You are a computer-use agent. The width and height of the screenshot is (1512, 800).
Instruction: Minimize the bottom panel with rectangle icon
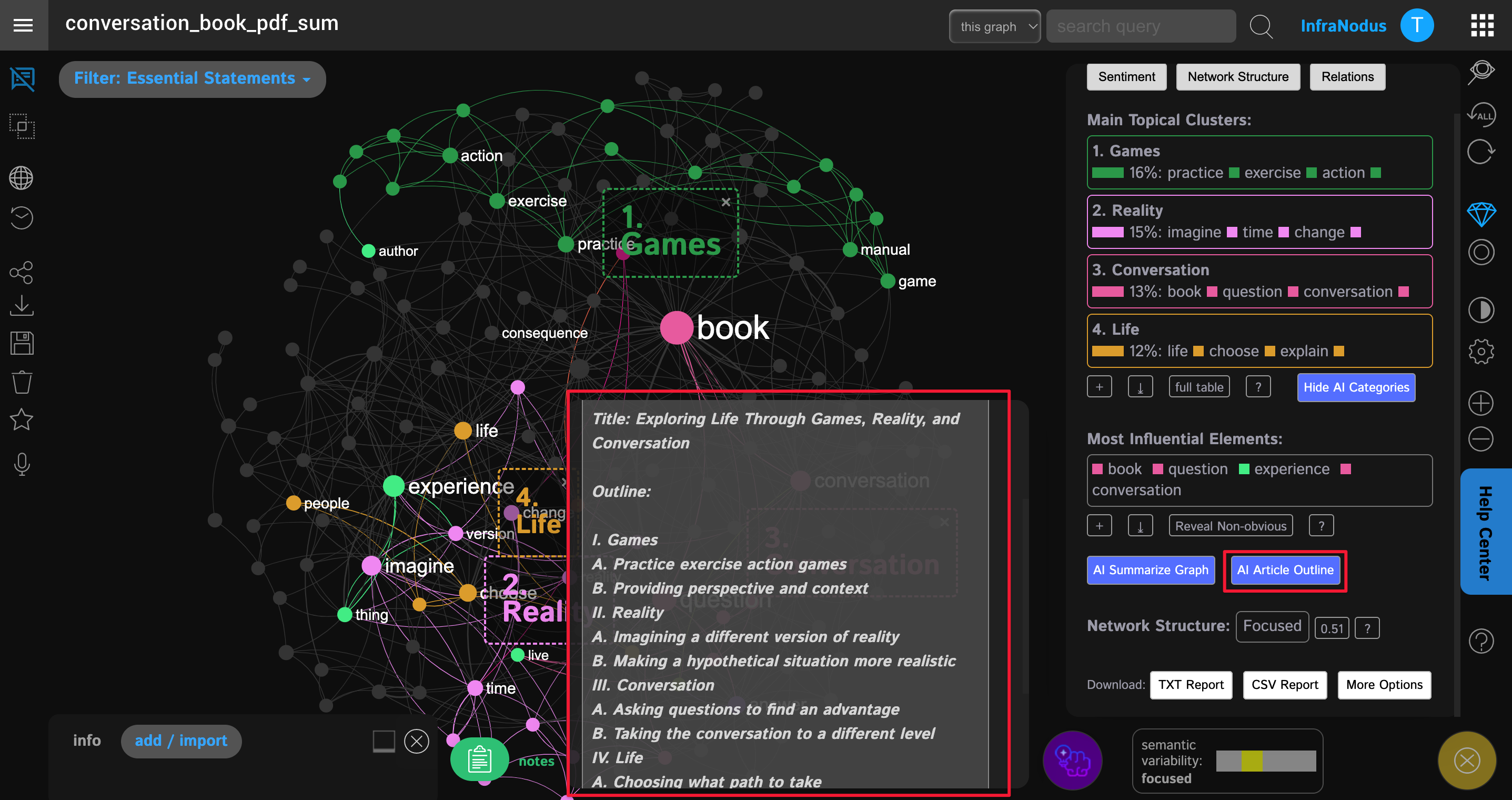pyautogui.click(x=384, y=741)
